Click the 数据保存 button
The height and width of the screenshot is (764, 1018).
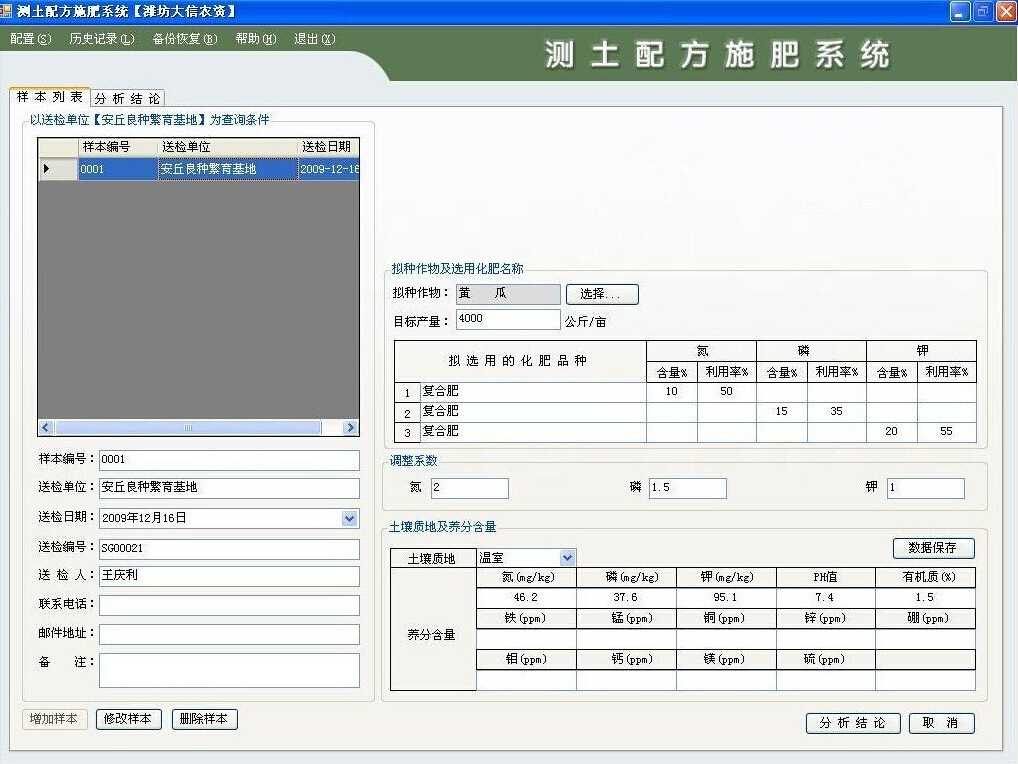[933, 548]
